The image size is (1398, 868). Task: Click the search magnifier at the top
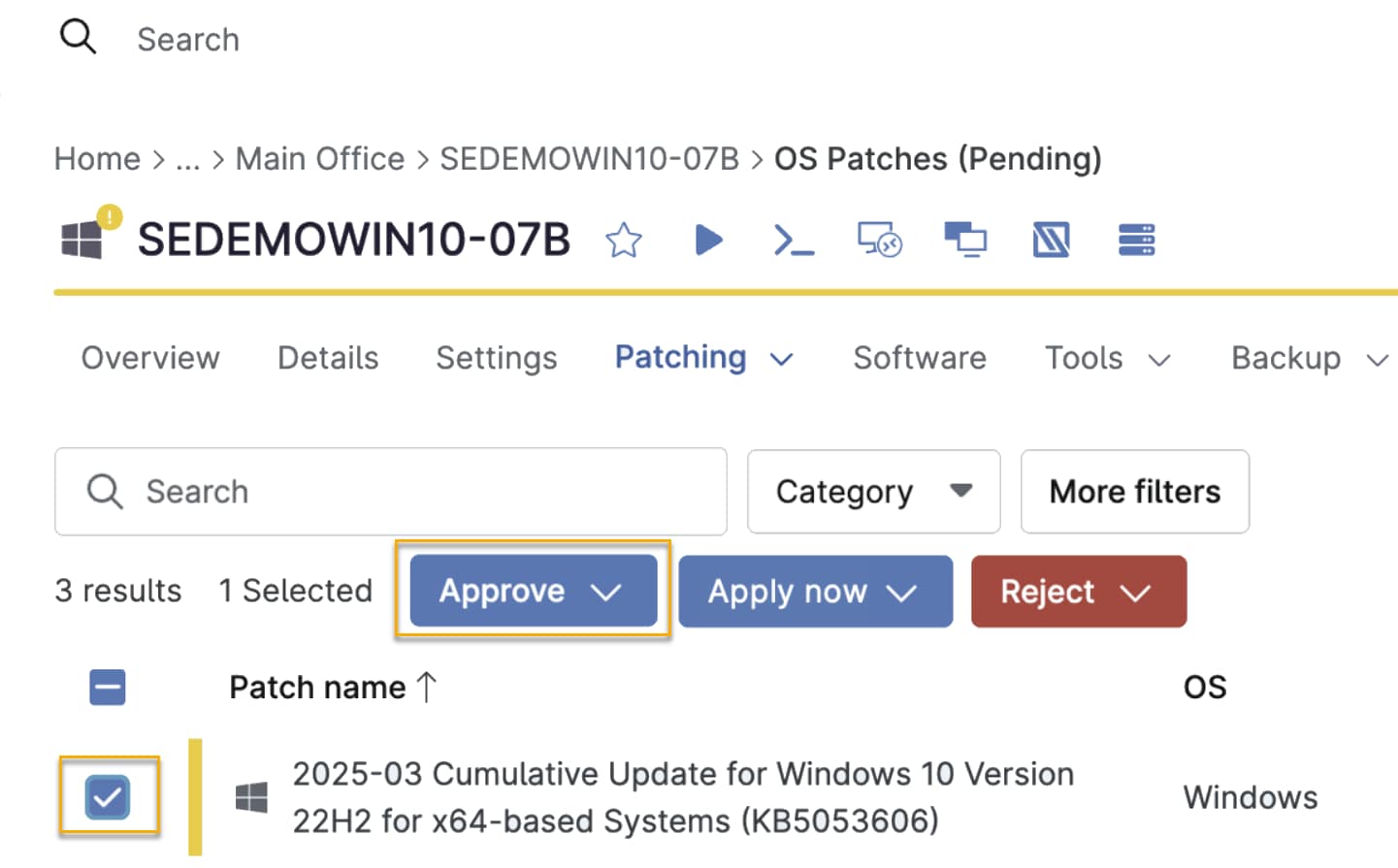(x=77, y=36)
